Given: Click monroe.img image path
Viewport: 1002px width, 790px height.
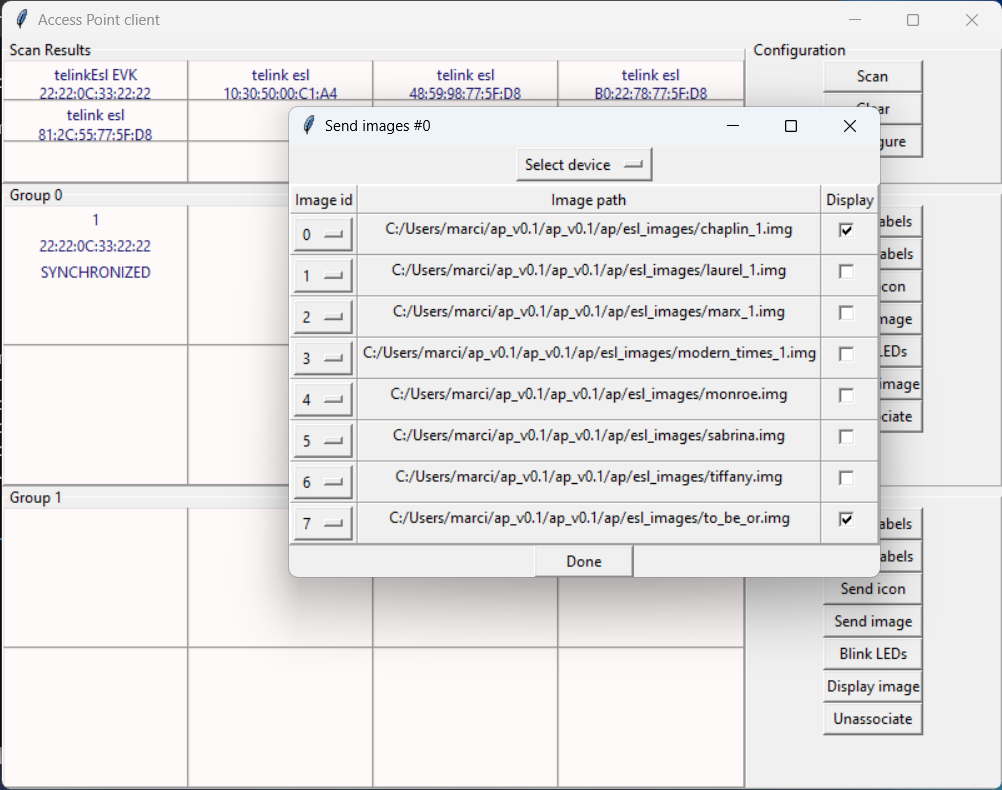Looking at the screenshot, I should coord(589,394).
